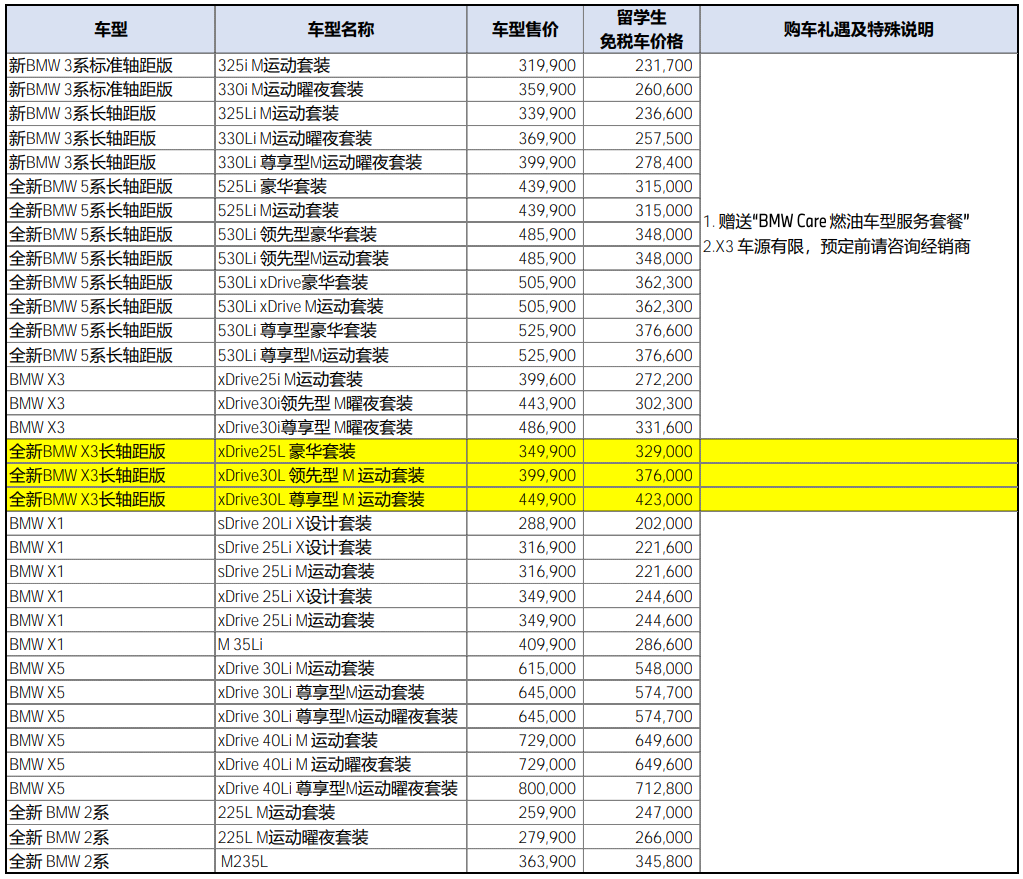Select xDrive 40Li 尊享型M运动曜夜套装 cell
Viewport: 1023px width, 879px height.
(x=341, y=789)
